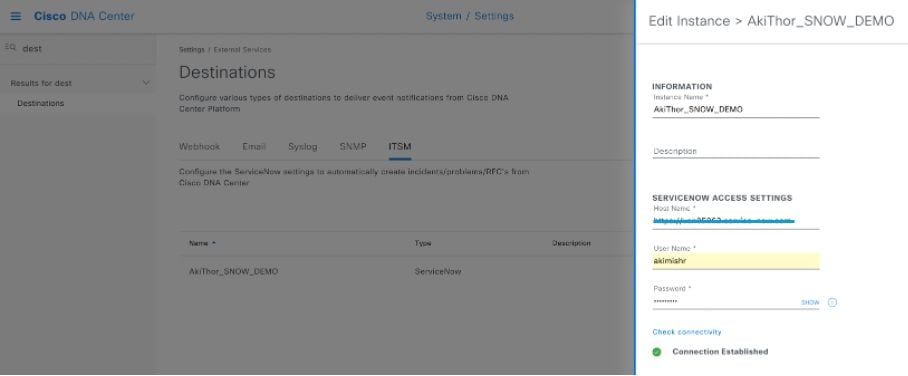Open Destinations in the search results
This screenshot has width=908, height=376.
click(41, 103)
